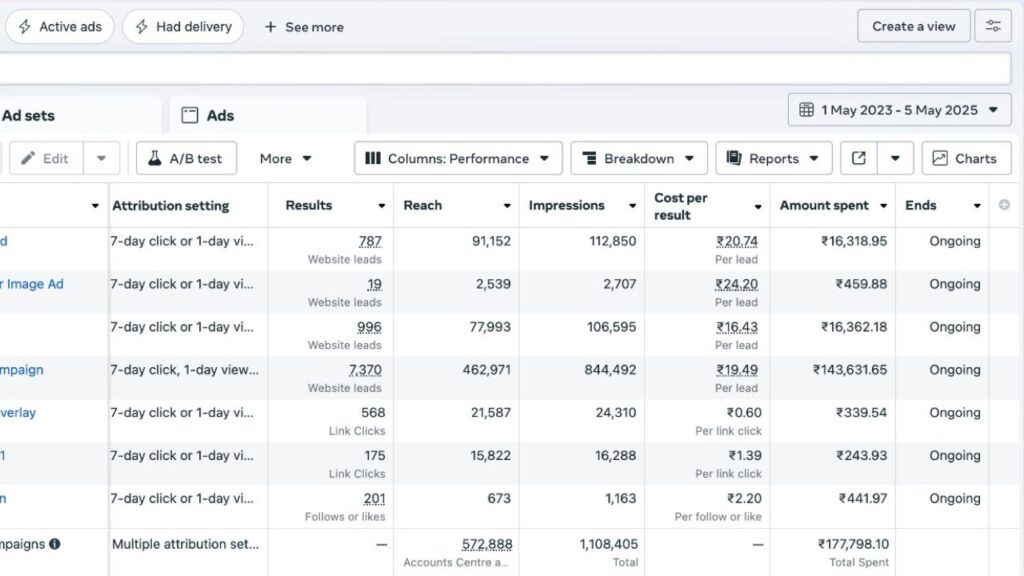The image size is (1024, 576).
Task: Click the A/B test flask button
Action: (186, 158)
